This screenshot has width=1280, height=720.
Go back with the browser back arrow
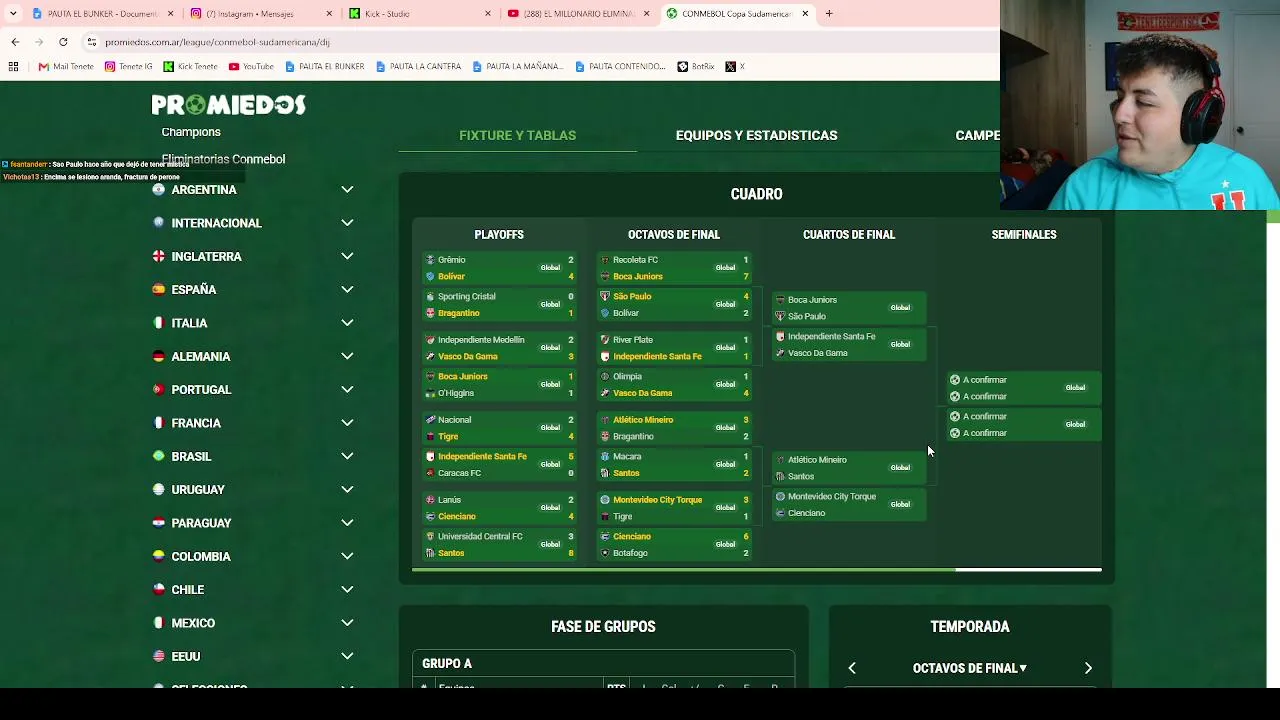15,42
